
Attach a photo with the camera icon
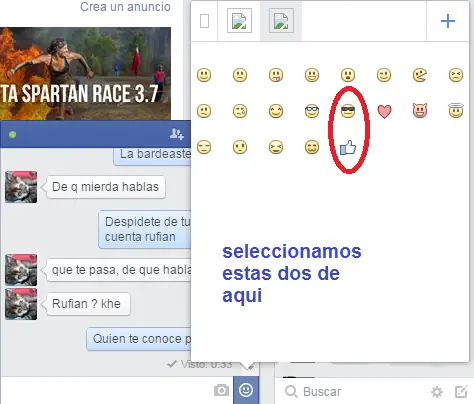[221, 390]
